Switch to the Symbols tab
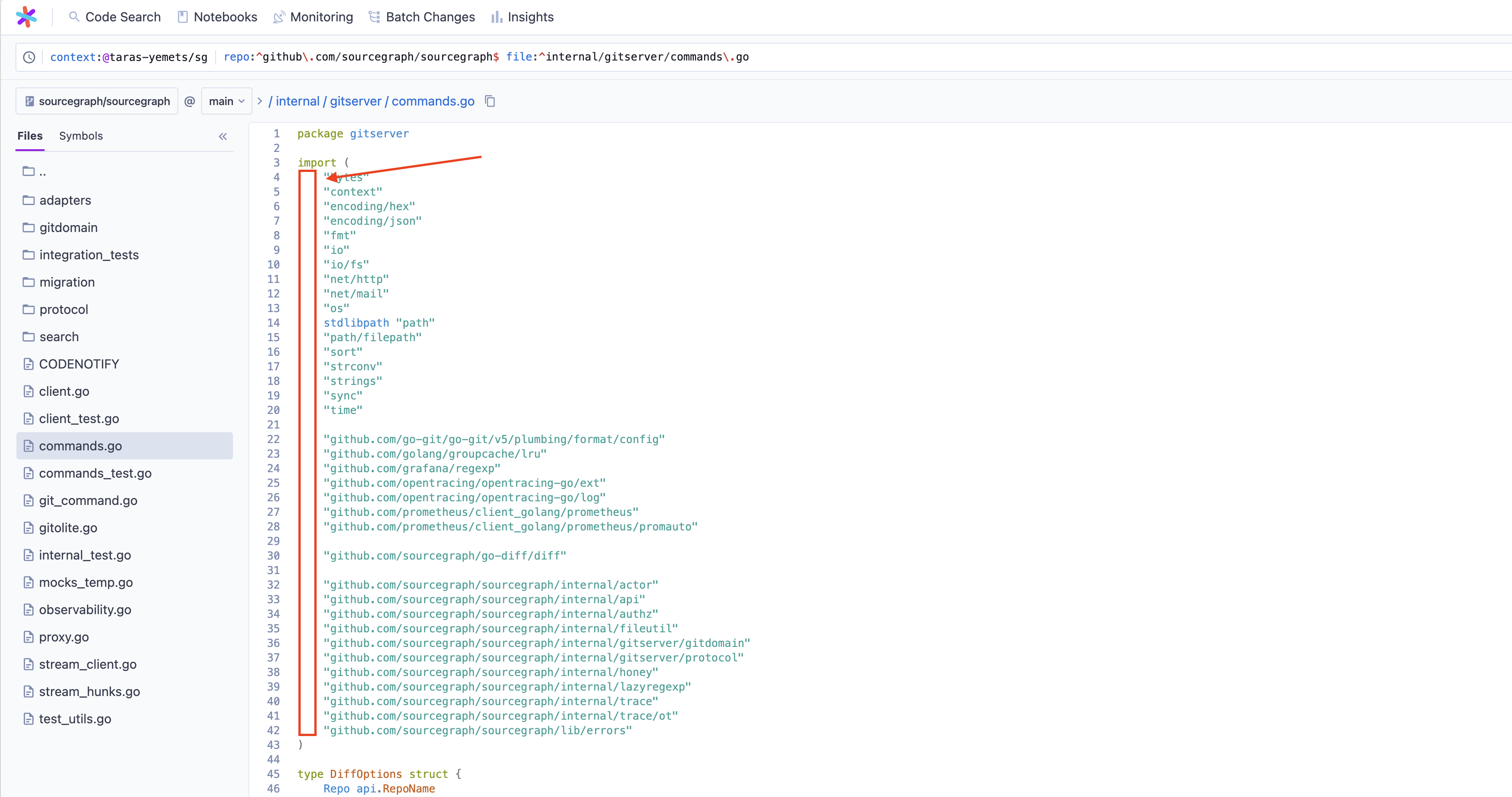The height and width of the screenshot is (797, 1512). coord(81,136)
